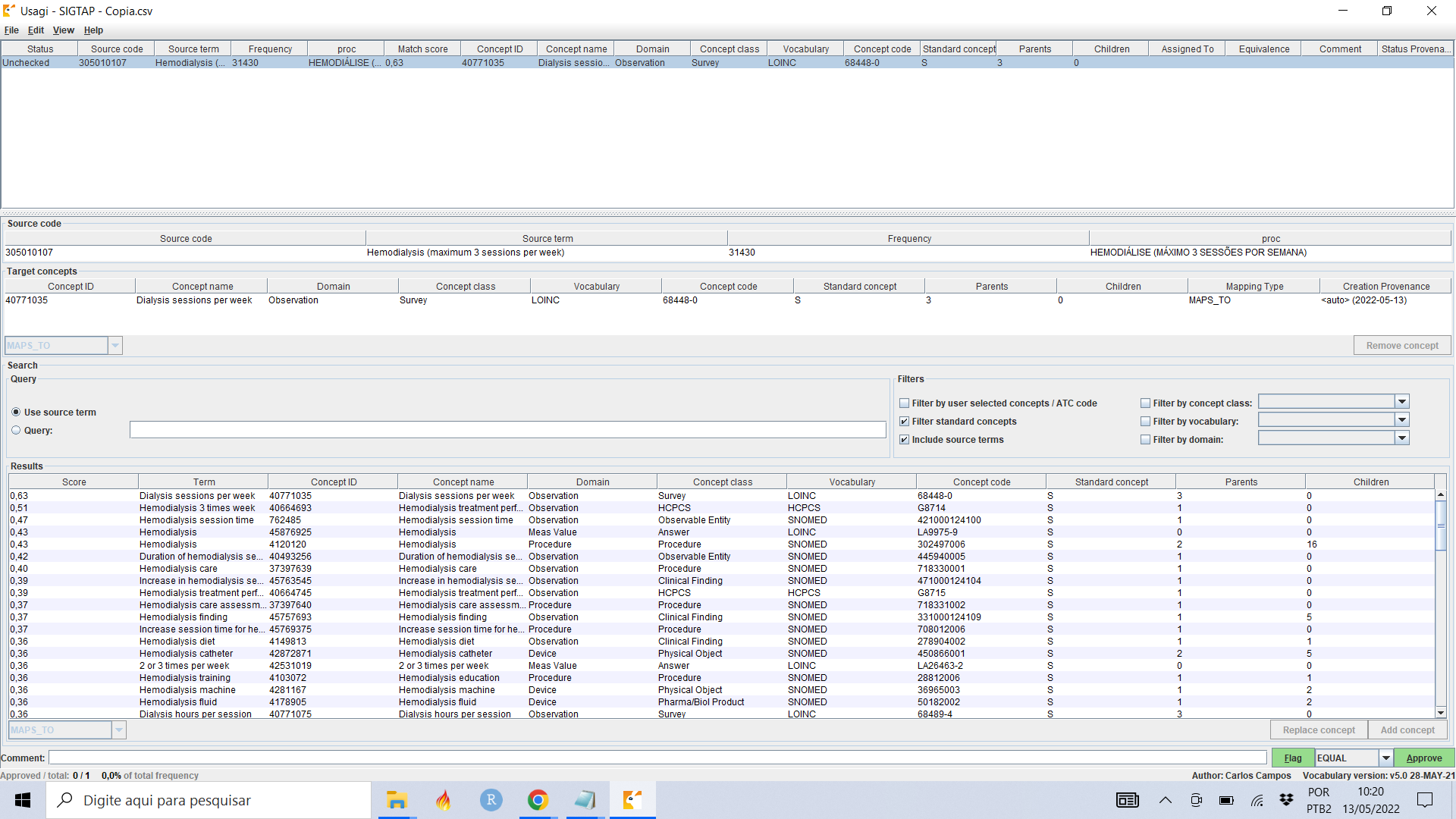Image resolution: width=1456 pixels, height=819 pixels.
Task: Open the Filter by vocabulary dropdown
Action: click(1402, 420)
